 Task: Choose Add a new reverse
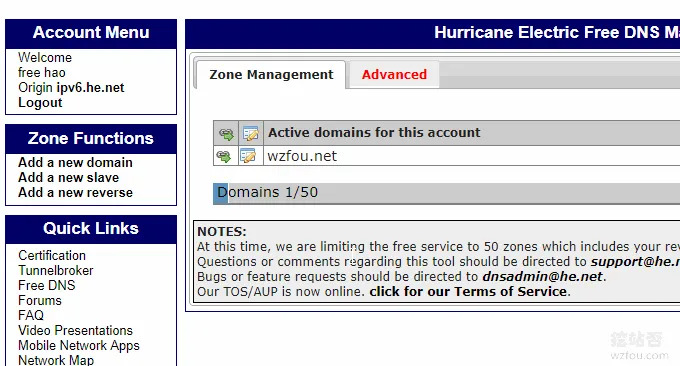[x=75, y=192]
